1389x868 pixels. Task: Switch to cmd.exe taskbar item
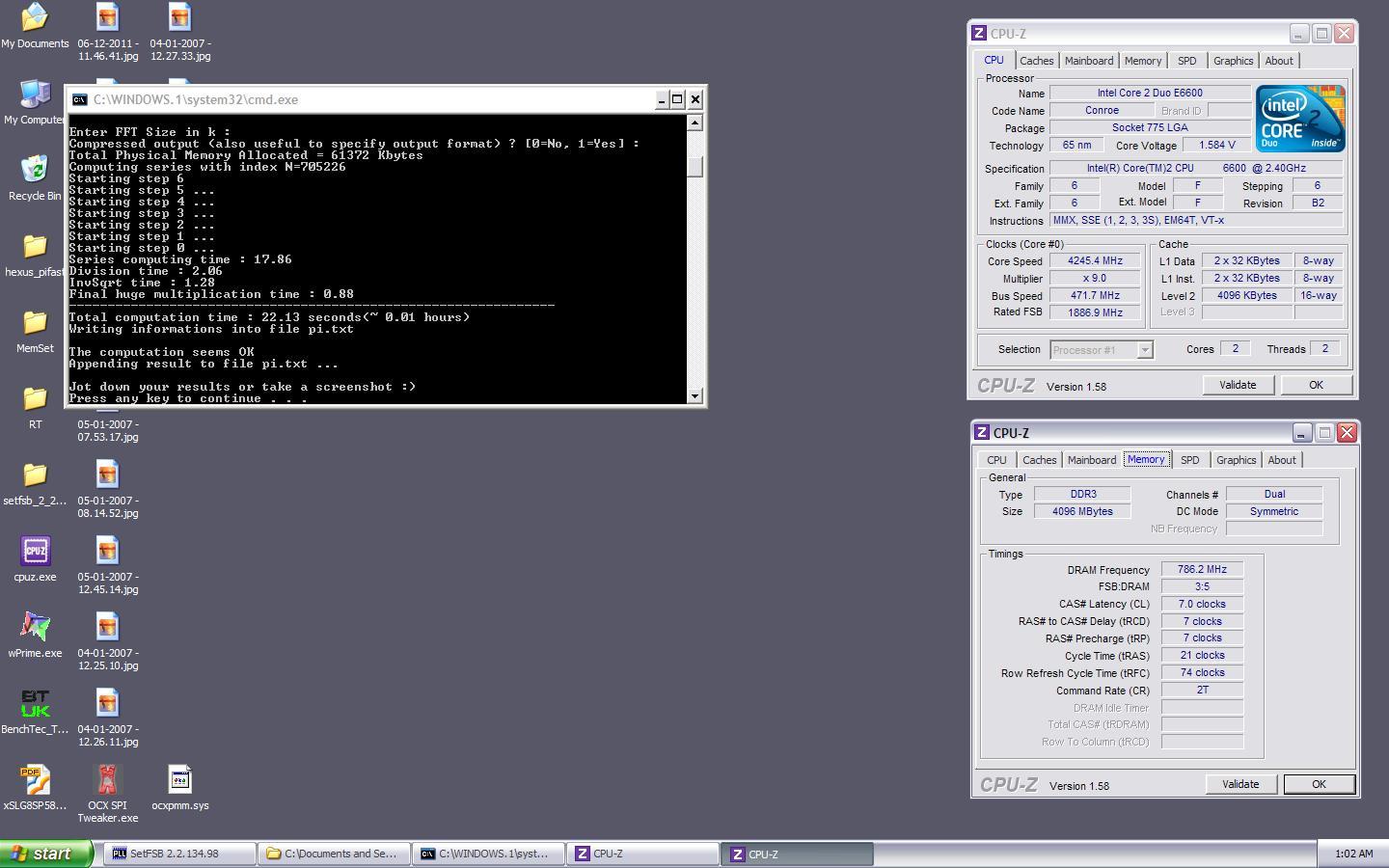(x=488, y=854)
